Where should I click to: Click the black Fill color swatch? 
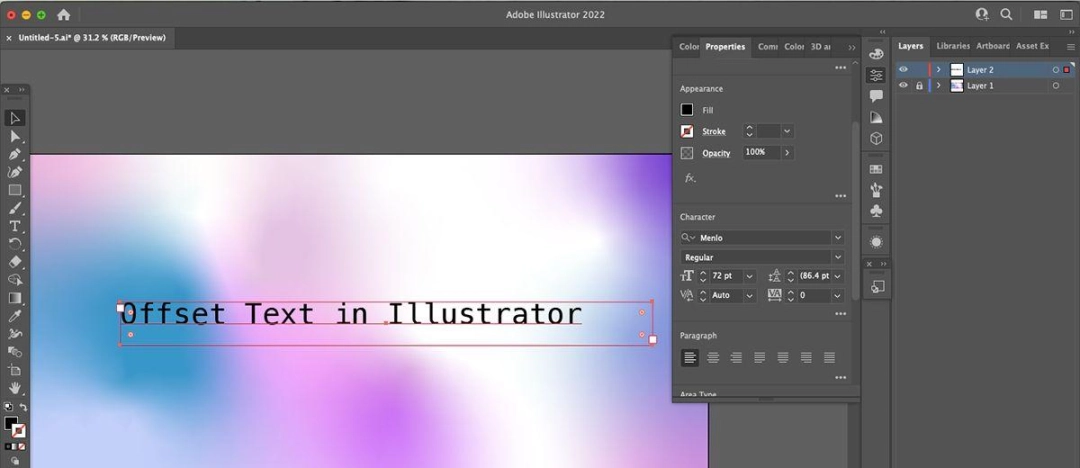click(x=687, y=110)
